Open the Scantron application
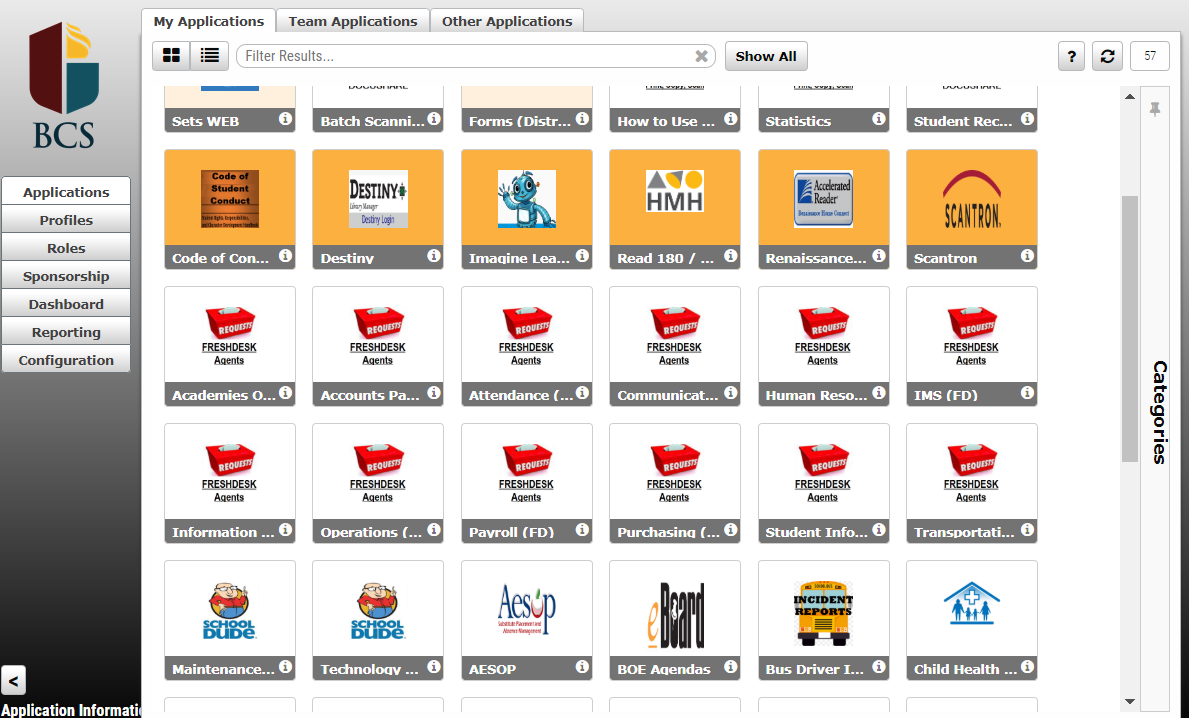 click(x=971, y=209)
